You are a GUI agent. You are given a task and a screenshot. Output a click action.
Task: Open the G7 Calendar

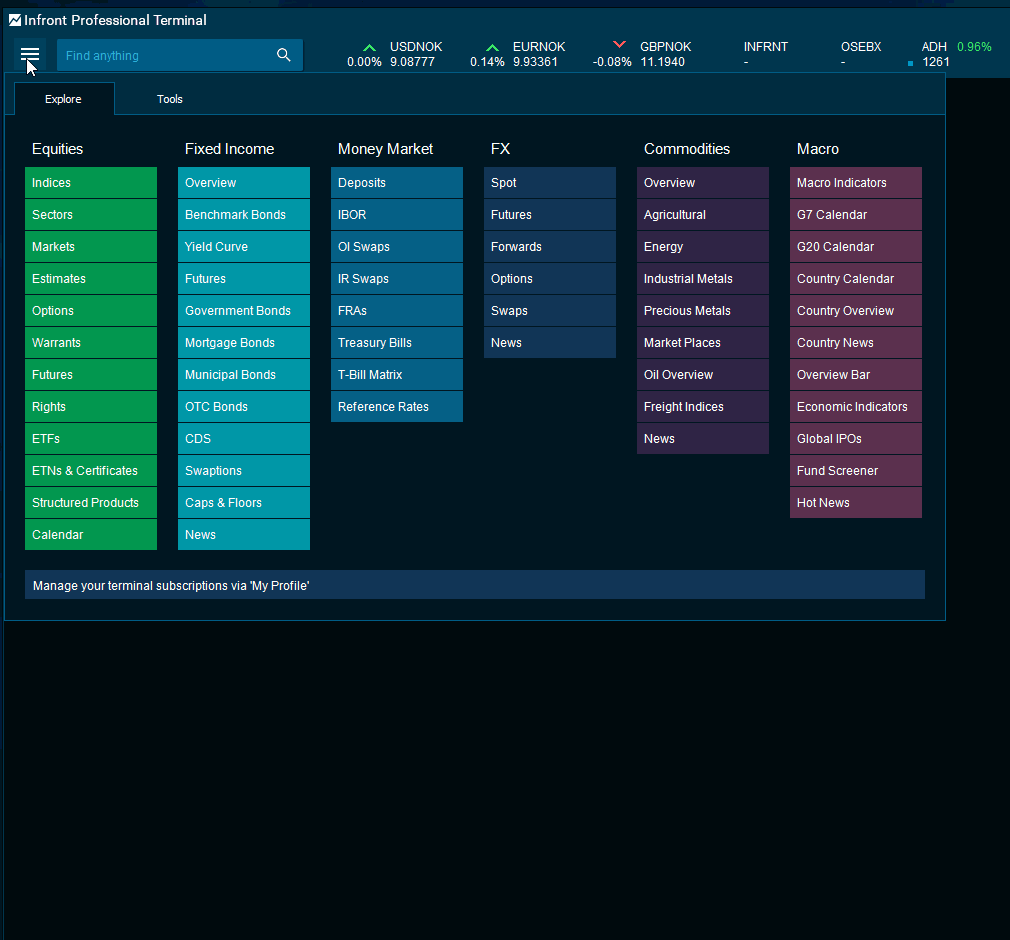(x=856, y=215)
